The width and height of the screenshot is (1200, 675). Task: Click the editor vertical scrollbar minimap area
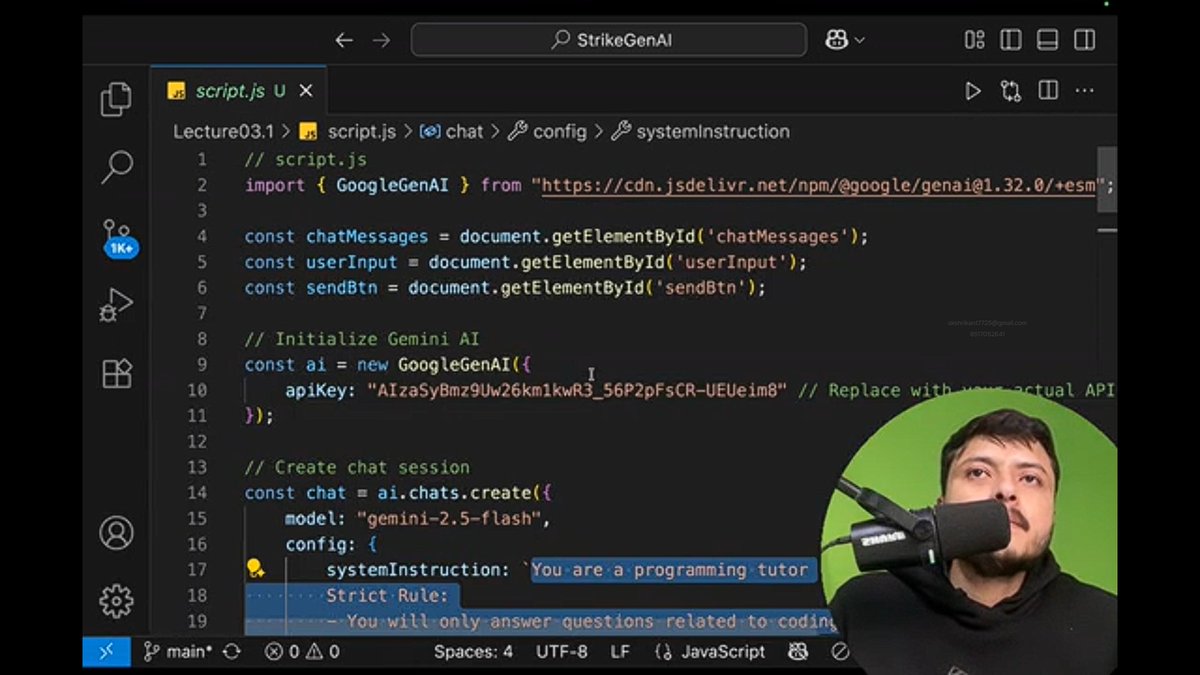[x=1107, y=180]
